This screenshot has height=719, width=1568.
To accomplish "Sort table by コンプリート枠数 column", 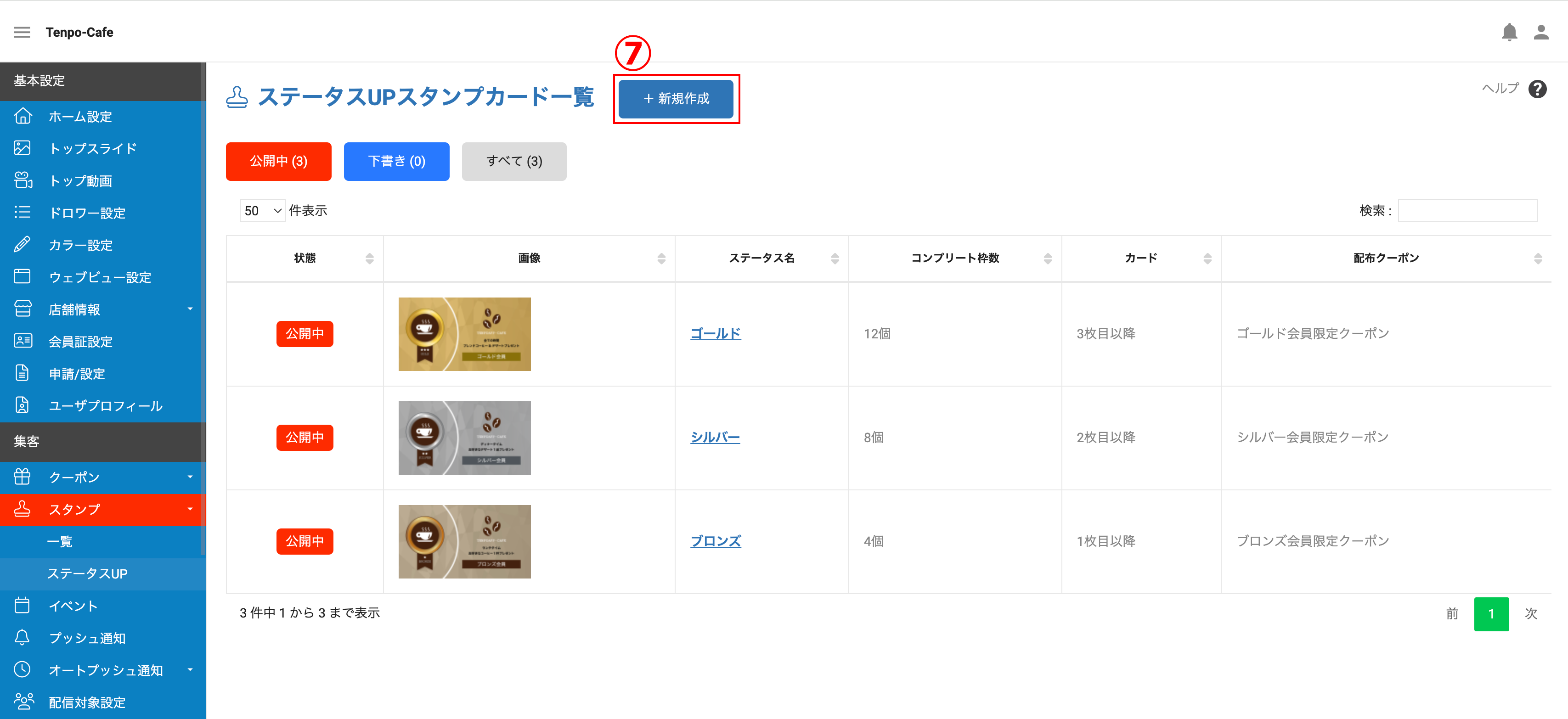I will point(1048,258).
